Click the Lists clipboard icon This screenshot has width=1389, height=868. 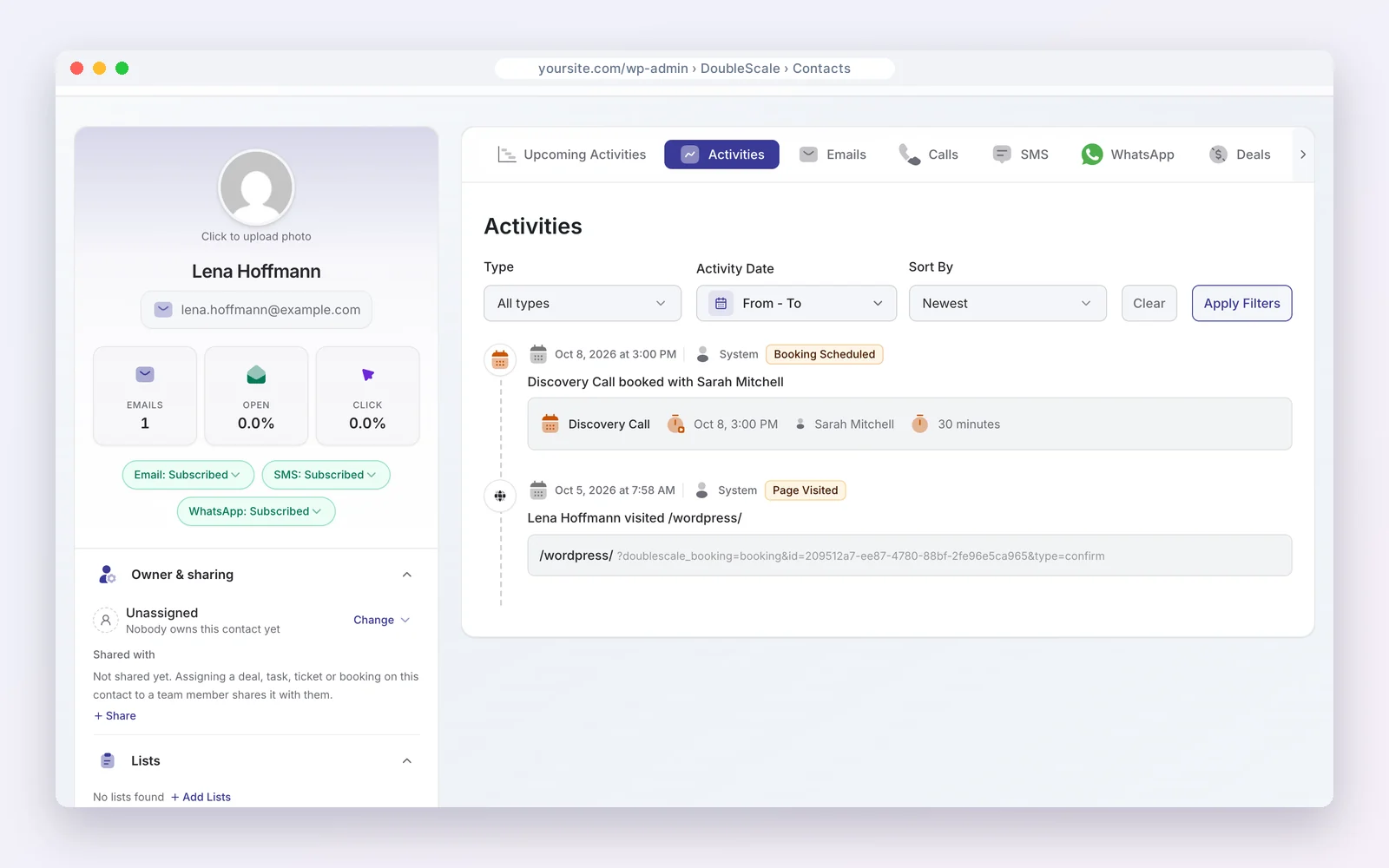pos(108,761)
